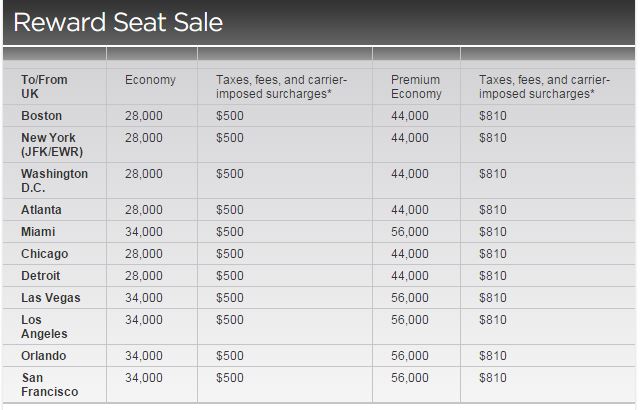Select the Los Angeles destination cell
Viewport: 643px width, 410px height.
pyautogui.click(x=44, y=327)
